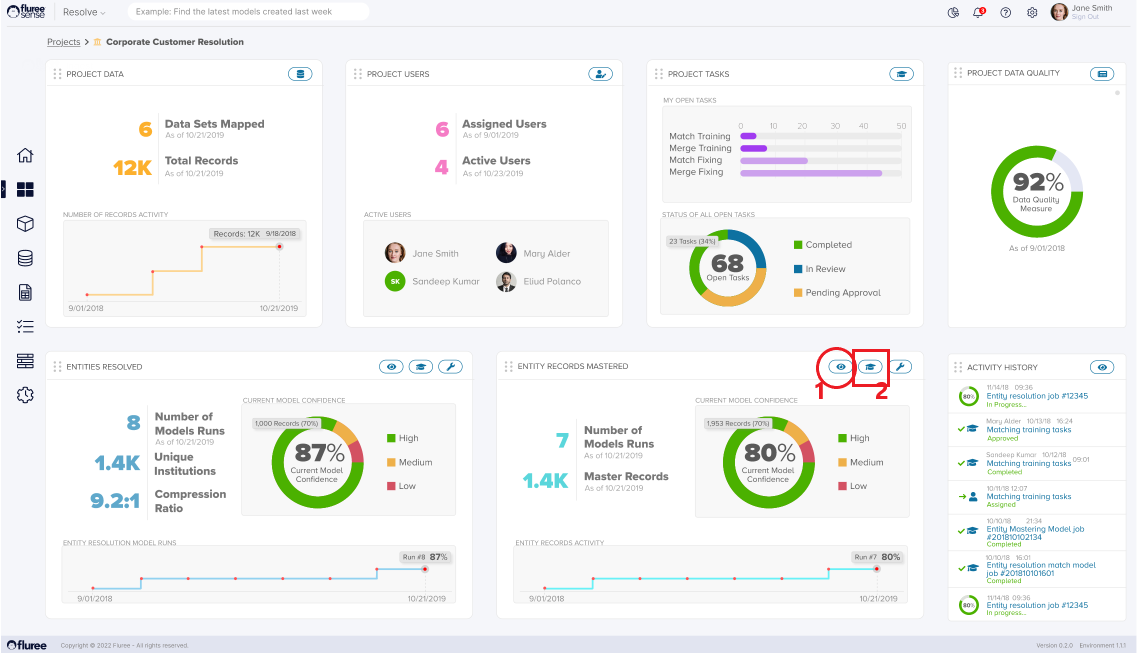Open the task checklist item in sidebar
Image resolution: width=1140 pixels, height=653 pixels.
tap(26, 326)
